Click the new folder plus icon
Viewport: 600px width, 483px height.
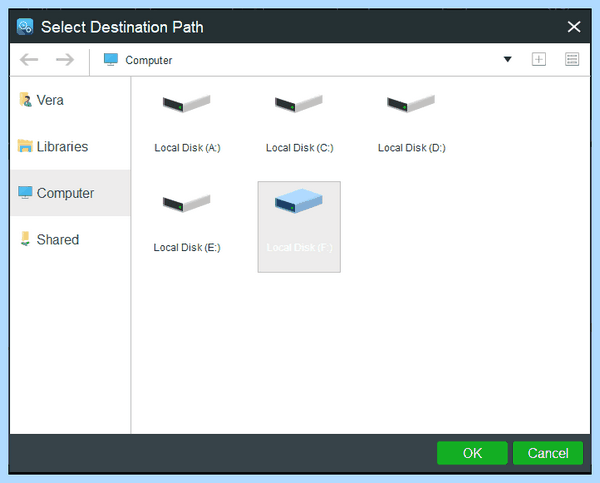[x=538, y=60]
